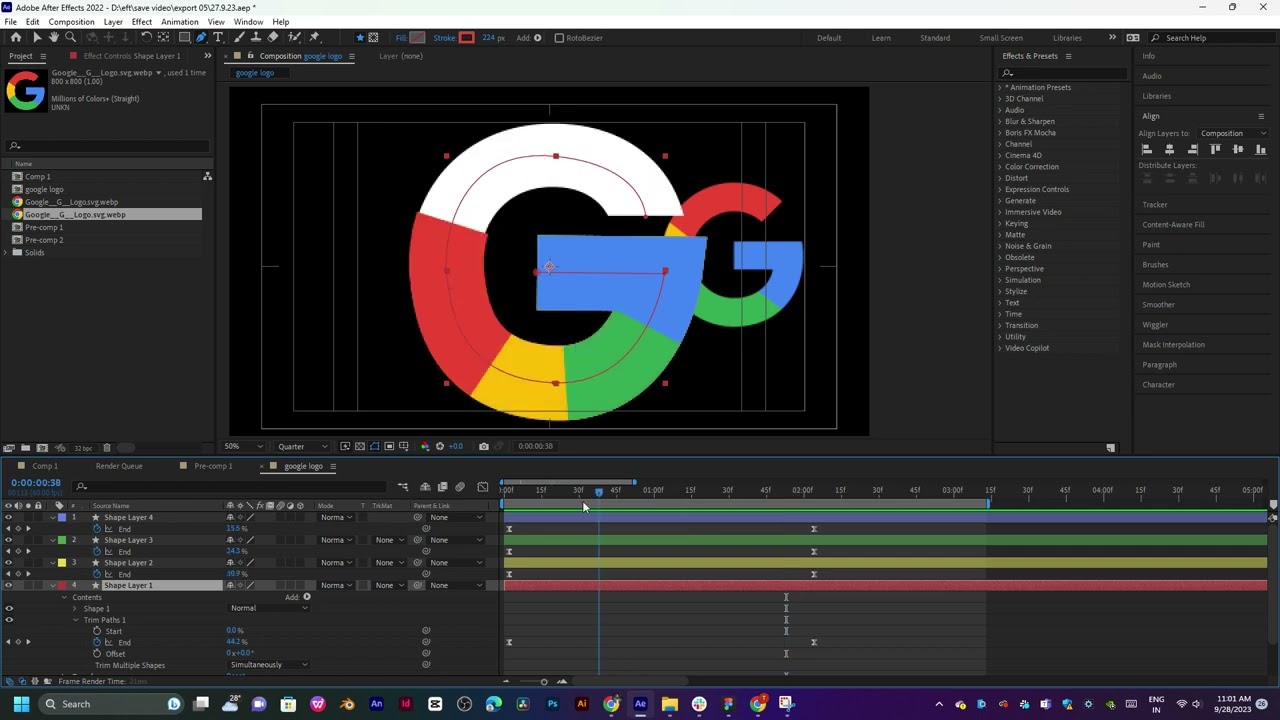Select the Brush tool
Screen dimensions: 1280x720
coord(239,38)
